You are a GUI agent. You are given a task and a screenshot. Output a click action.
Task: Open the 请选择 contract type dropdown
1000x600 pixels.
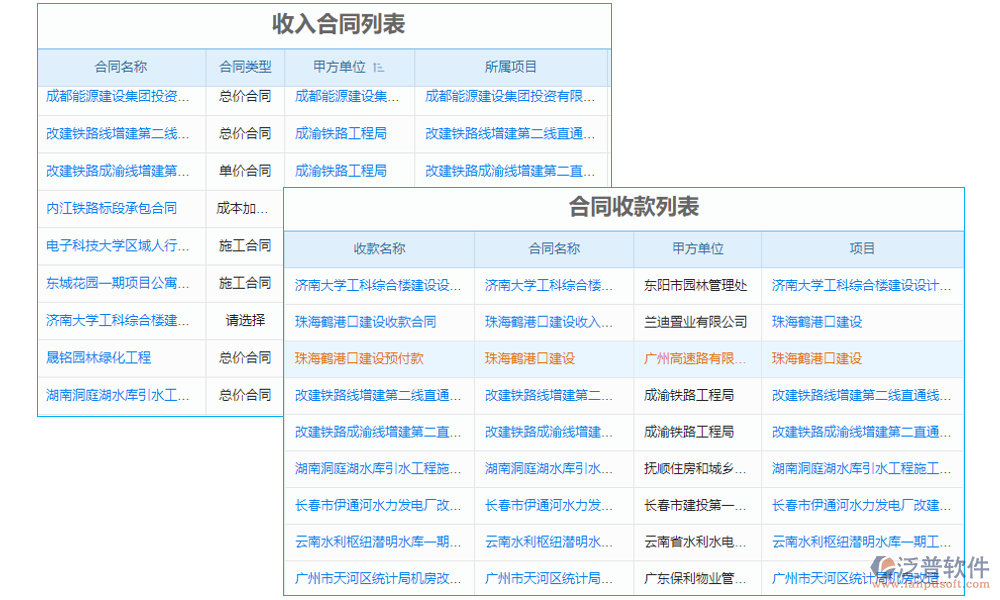[x=245, y=321]
